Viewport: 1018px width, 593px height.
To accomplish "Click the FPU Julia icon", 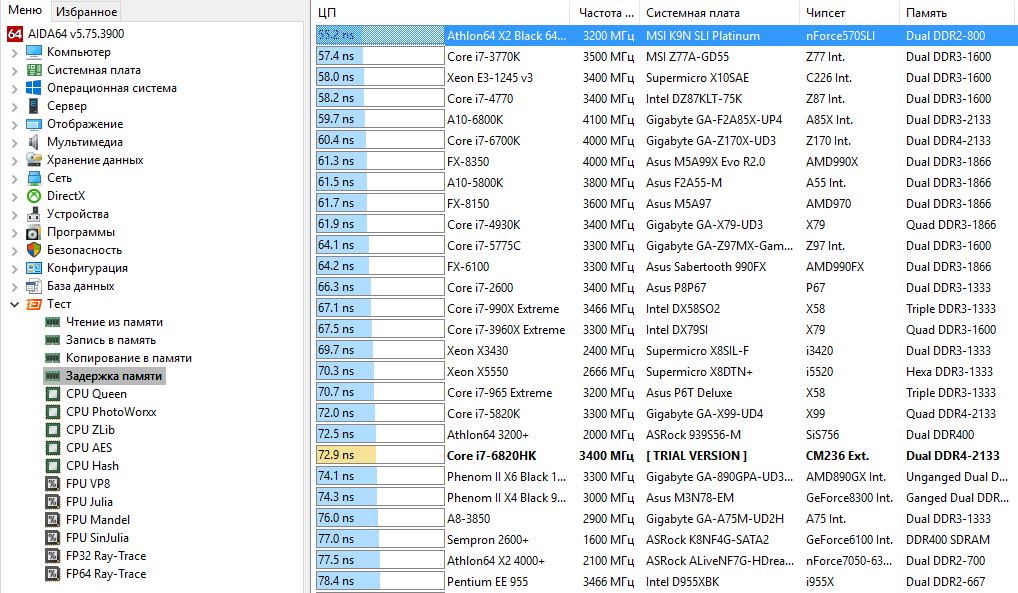I will click(x=53, y=501).
